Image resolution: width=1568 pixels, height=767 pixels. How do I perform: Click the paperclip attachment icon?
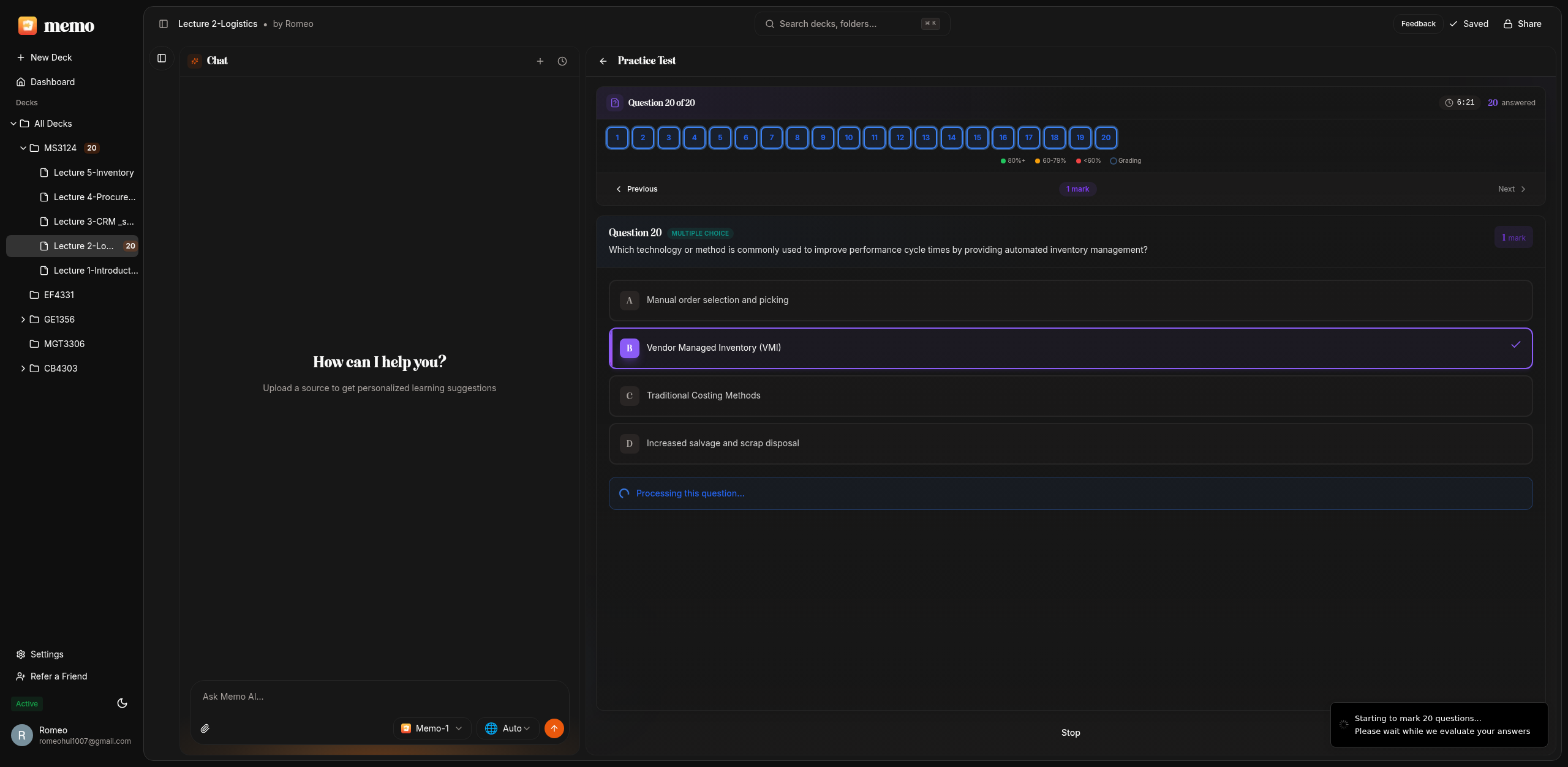pos(205,728)
